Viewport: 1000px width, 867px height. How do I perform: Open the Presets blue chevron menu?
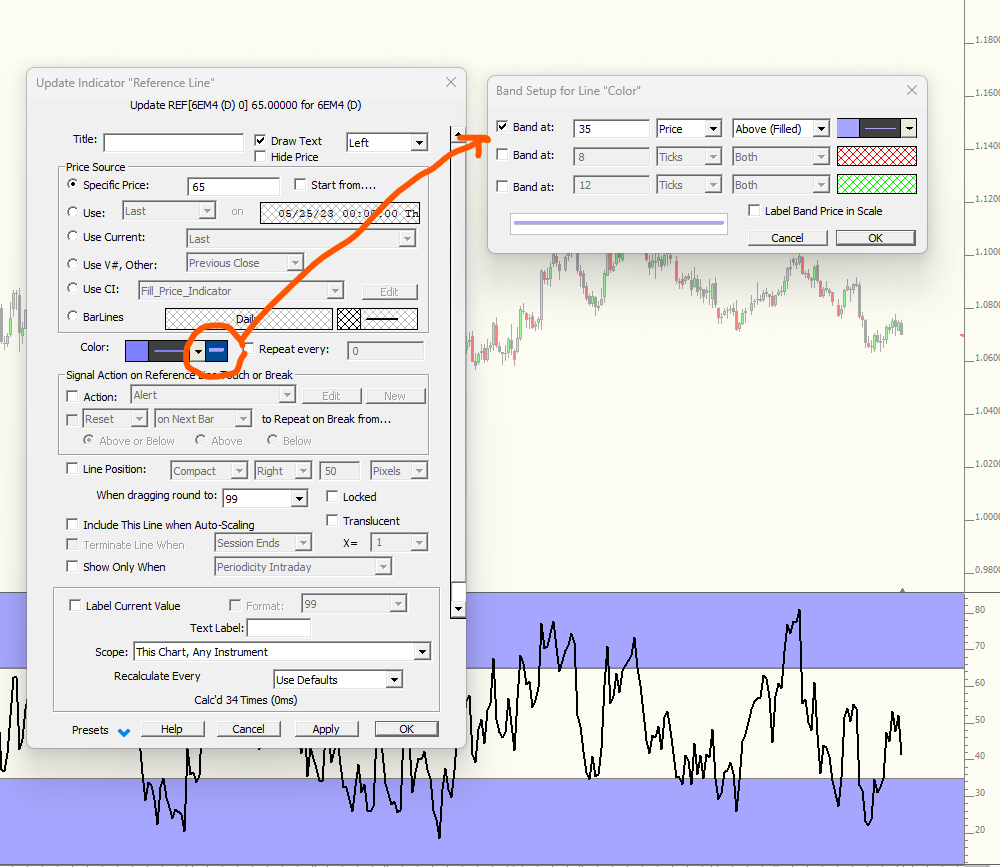click(x=124, y=731)
